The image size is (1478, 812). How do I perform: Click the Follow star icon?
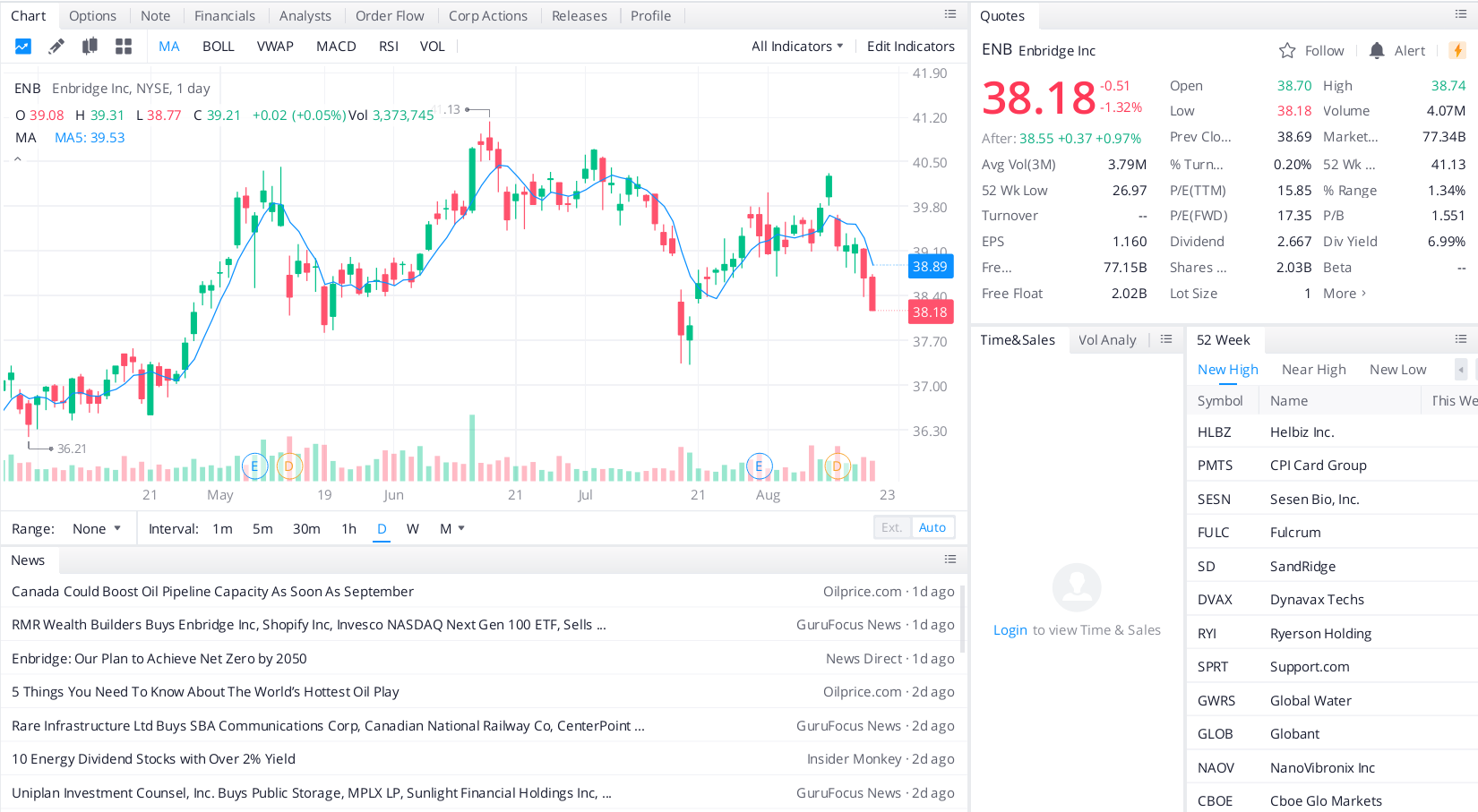(x=1287, y=51)
